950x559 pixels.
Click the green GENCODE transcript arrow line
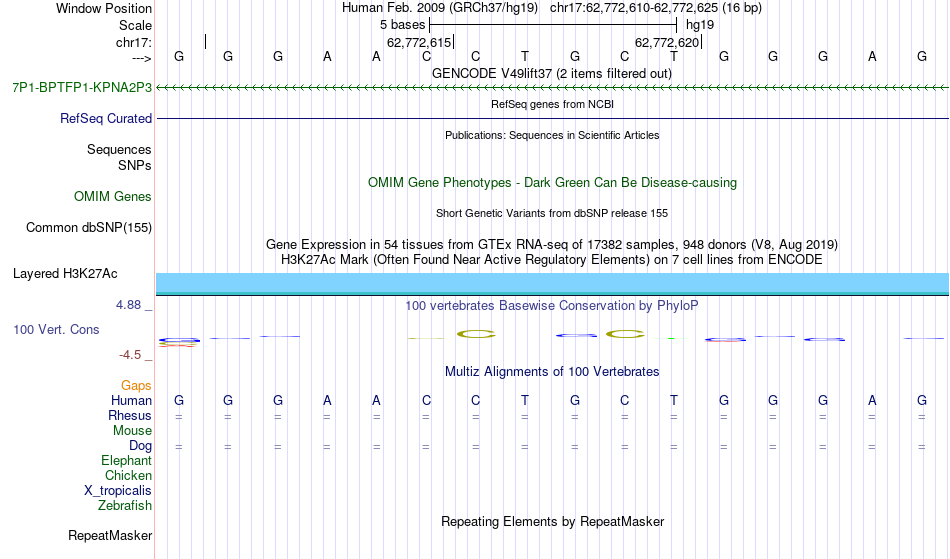pos(552,88)
